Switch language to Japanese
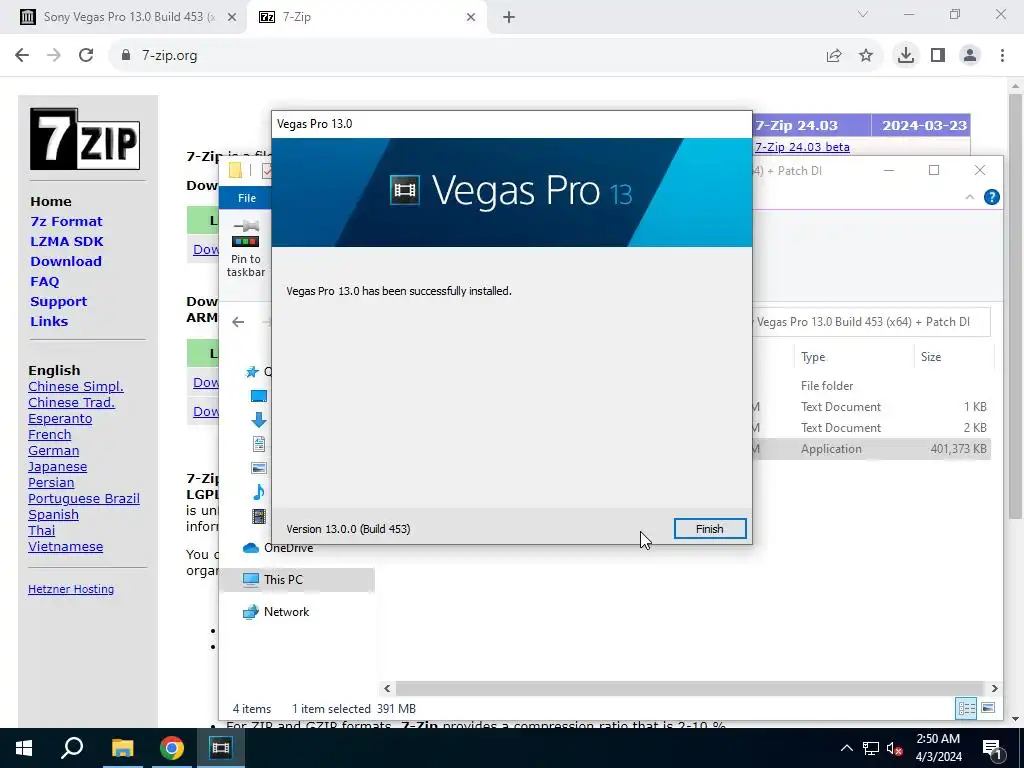 (x=57, y=466)
